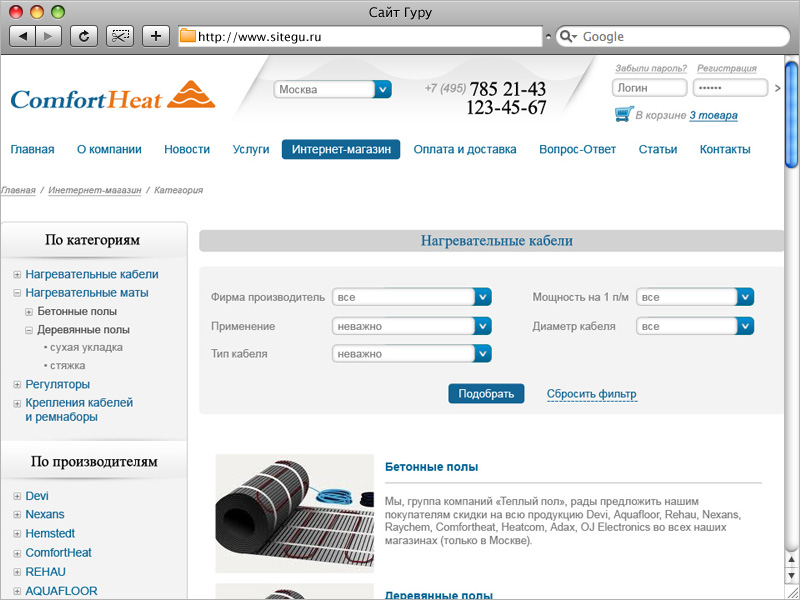Click the Регистрация link
The height and width of the screenshot is (600, 800).
(727, 68)
